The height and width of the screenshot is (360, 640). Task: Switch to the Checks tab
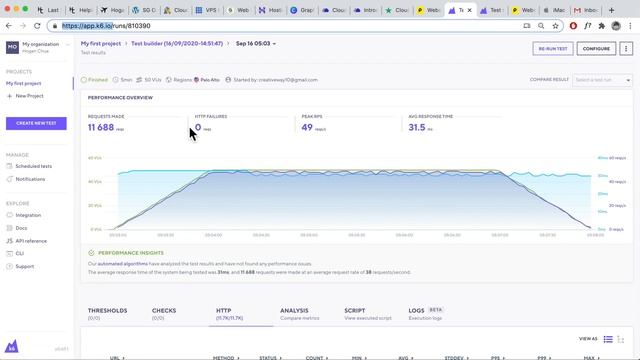point(164,313)
